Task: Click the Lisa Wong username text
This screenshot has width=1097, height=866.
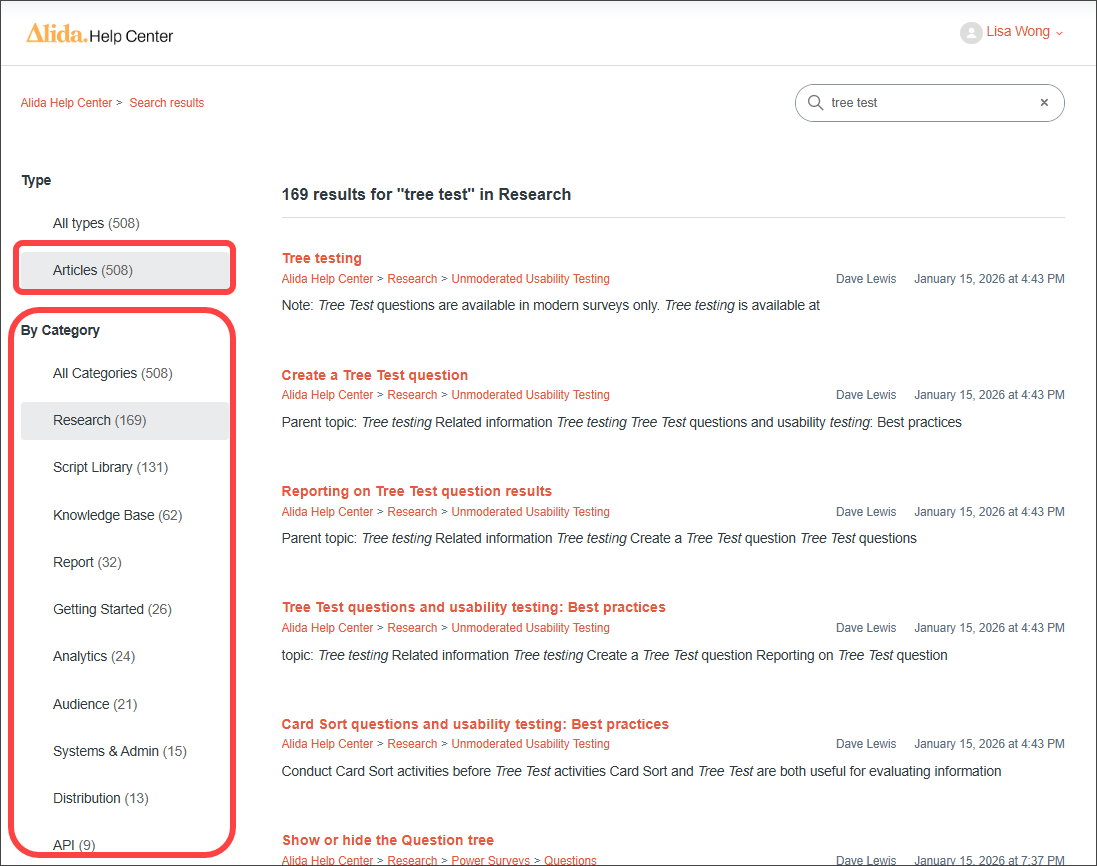Action: tap(1018, 31)
